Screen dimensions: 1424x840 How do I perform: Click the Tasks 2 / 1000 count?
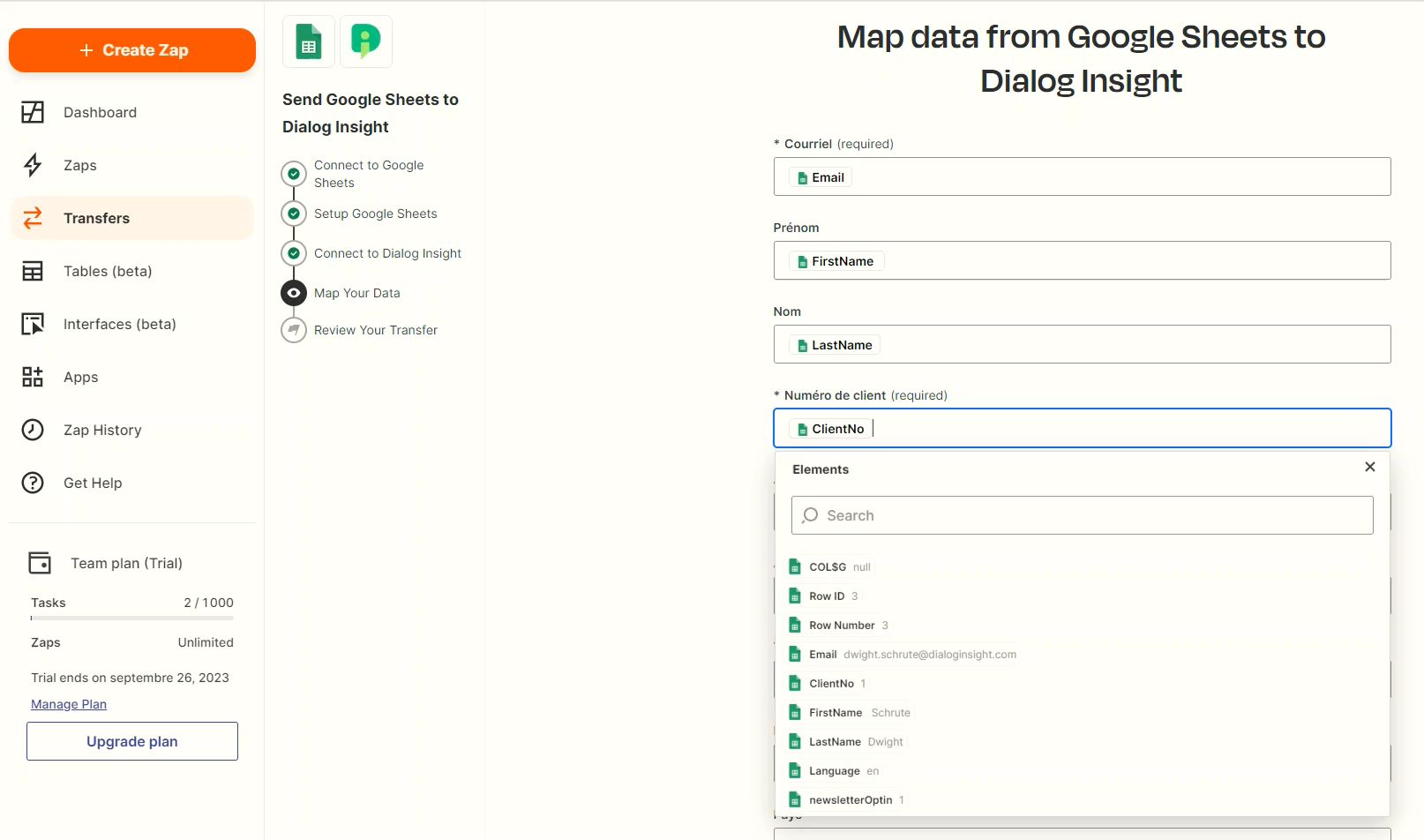tap(208, 603)
